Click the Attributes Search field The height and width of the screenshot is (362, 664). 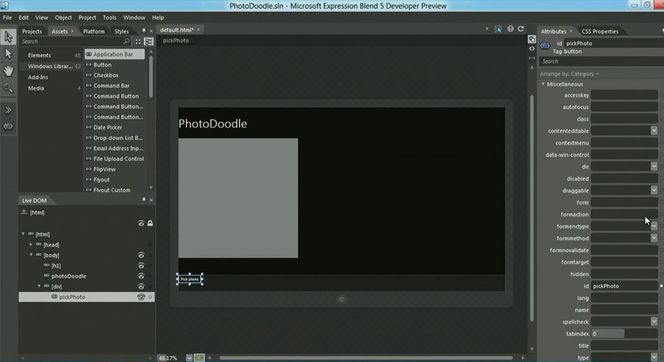[601, 61]
